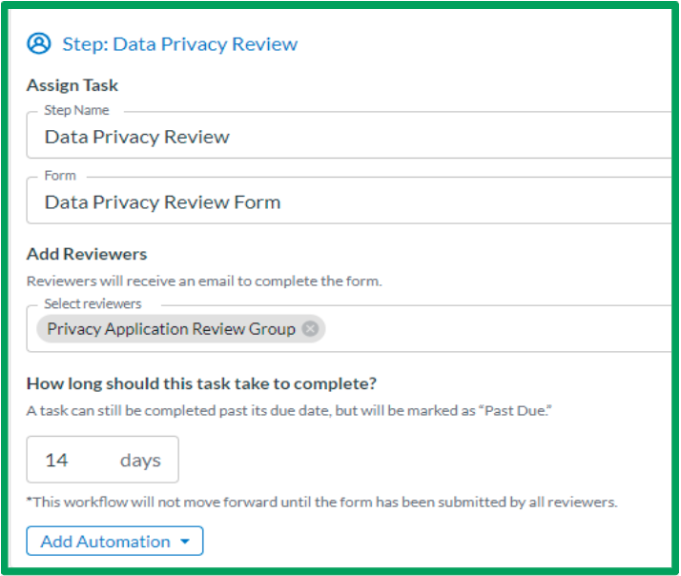
Task: Click the user icon beside the step title
Action: (39, 43)
